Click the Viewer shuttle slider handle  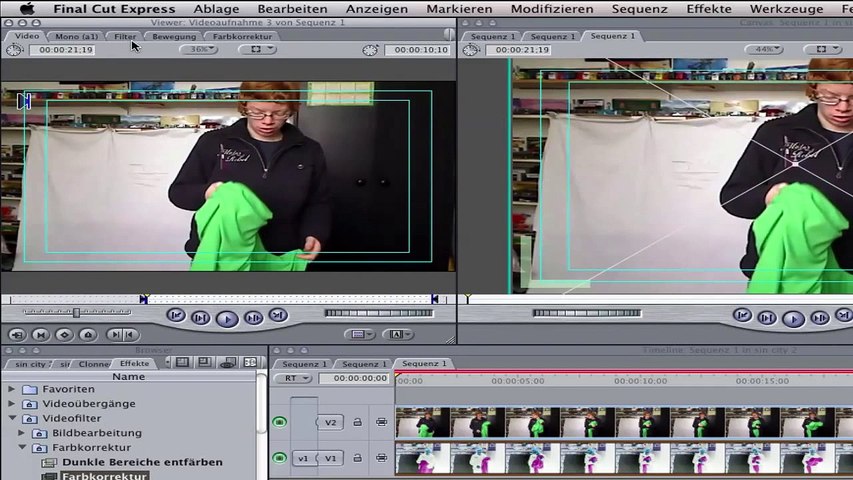[x=75, y=313]
